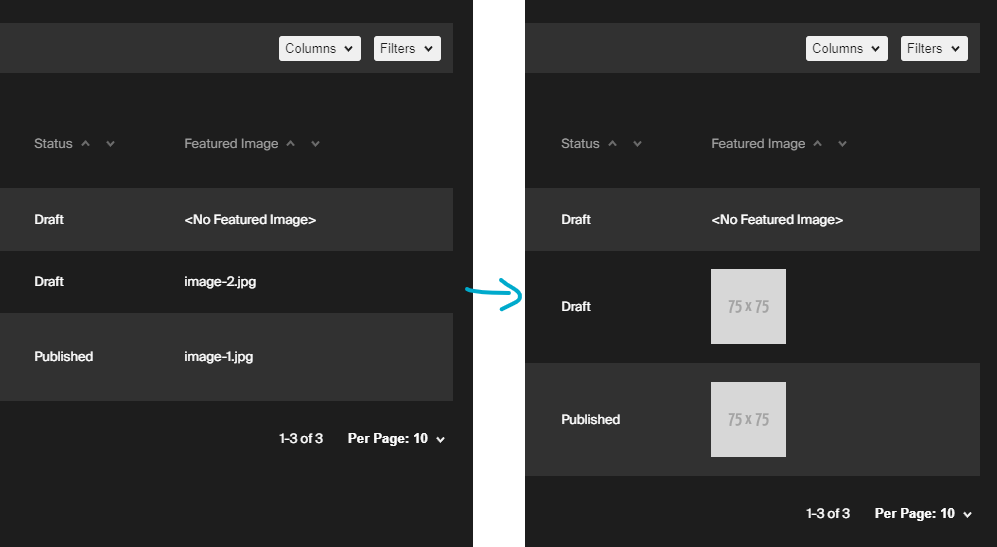The width and height of the screenshot is (997, 547).
Task: Click the 1-3 of 3 count in left panel
Action: pyautogui.click(x=301, y=438)
